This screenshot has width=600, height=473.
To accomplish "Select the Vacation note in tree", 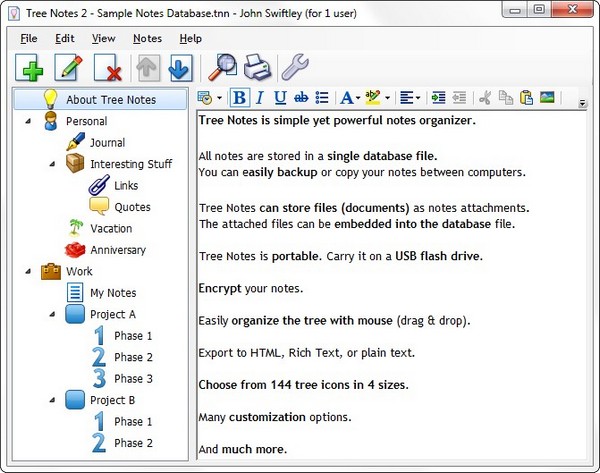I will coord(110,228).
